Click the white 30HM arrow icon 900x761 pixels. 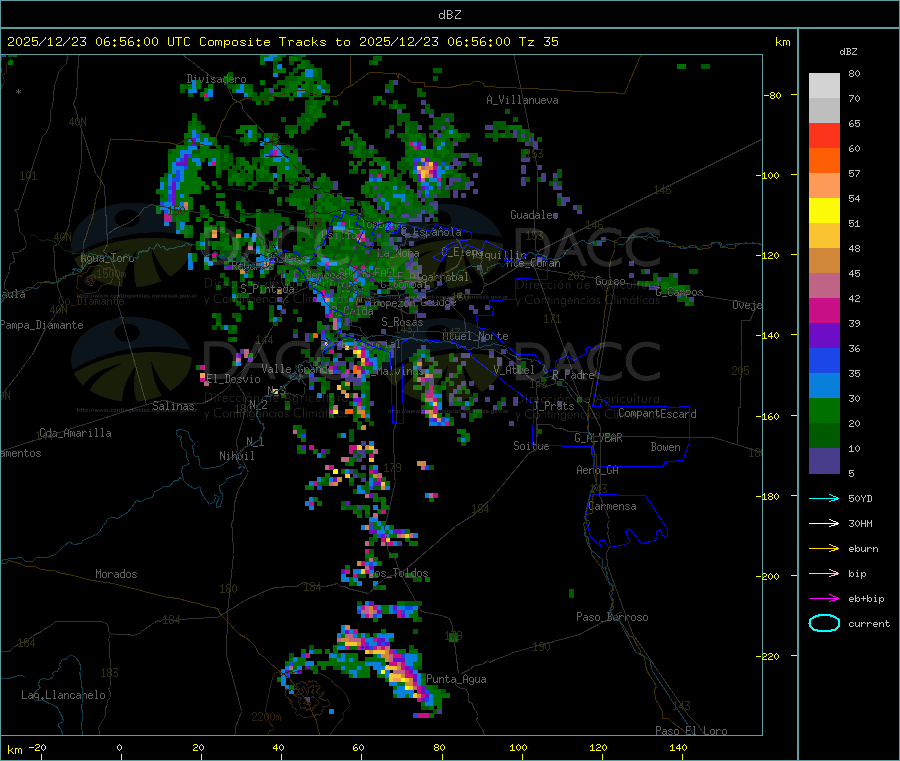[824, 523]
